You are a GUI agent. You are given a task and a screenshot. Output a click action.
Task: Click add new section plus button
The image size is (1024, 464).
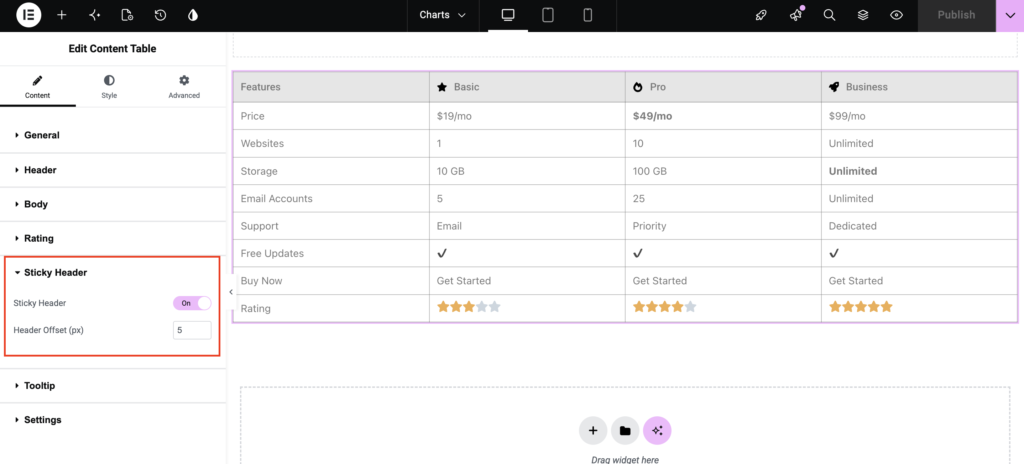(593, 430)
